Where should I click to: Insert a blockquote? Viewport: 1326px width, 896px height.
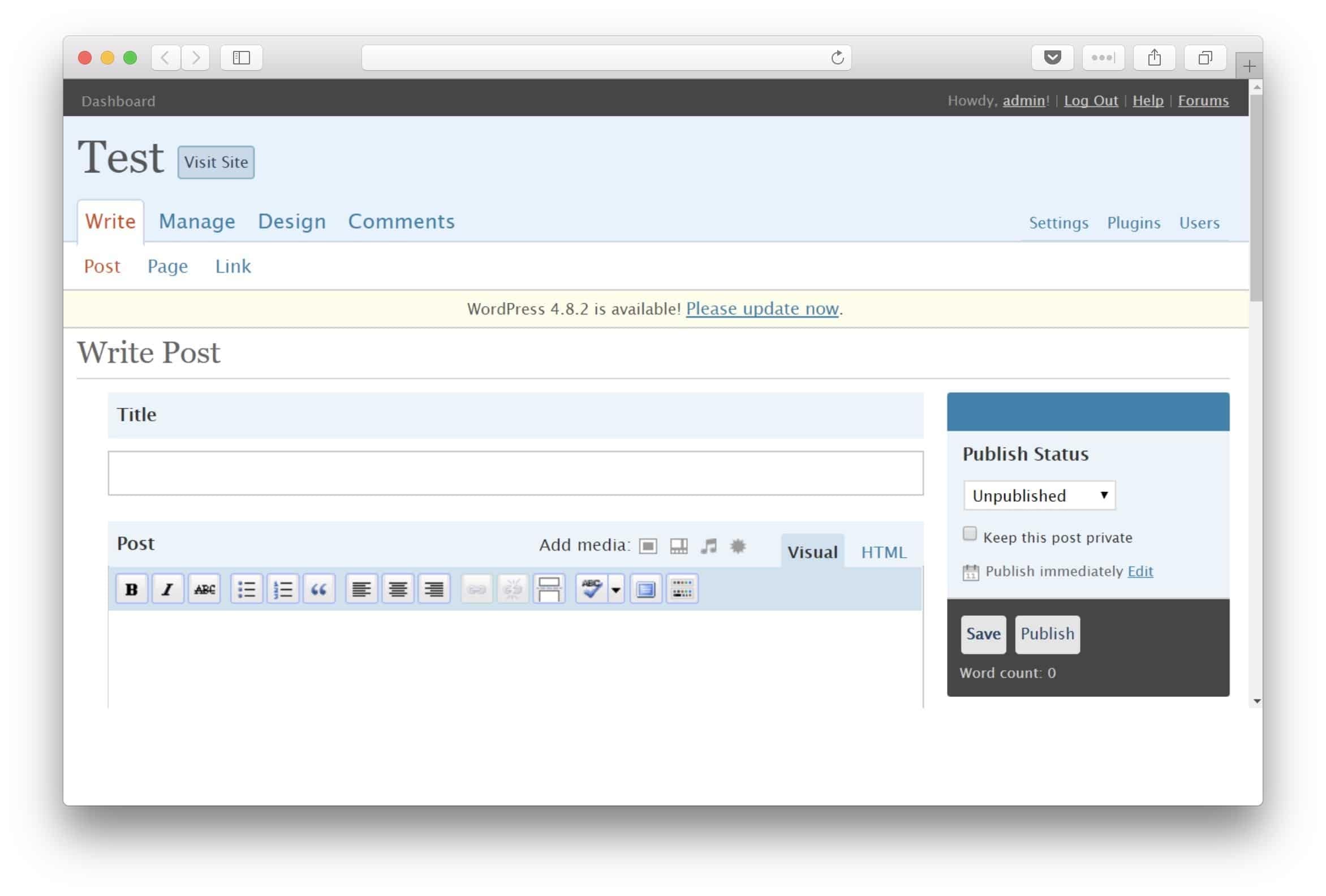(x=319, y=588)
